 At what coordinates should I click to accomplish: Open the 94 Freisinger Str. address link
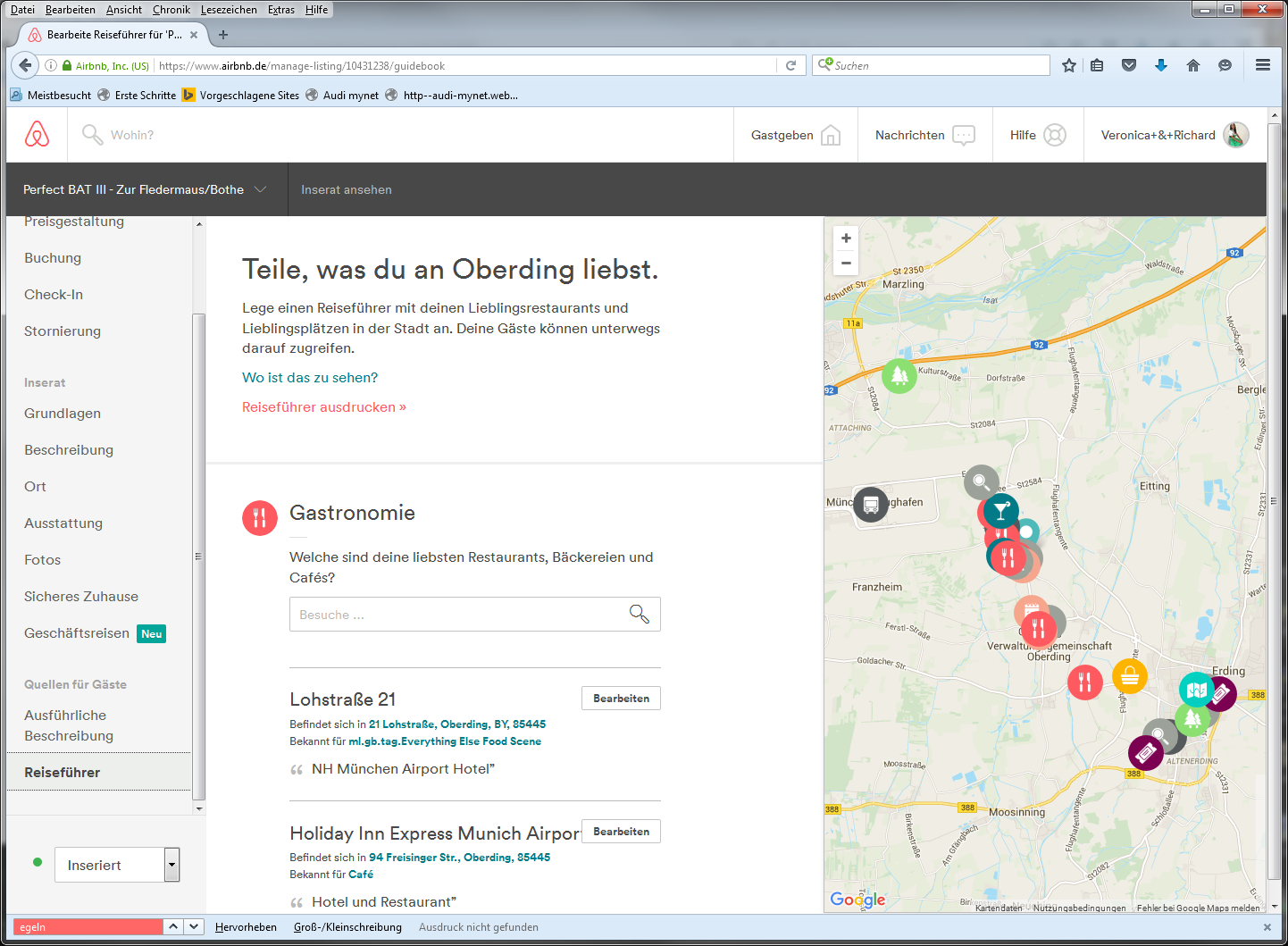[459, 857]
